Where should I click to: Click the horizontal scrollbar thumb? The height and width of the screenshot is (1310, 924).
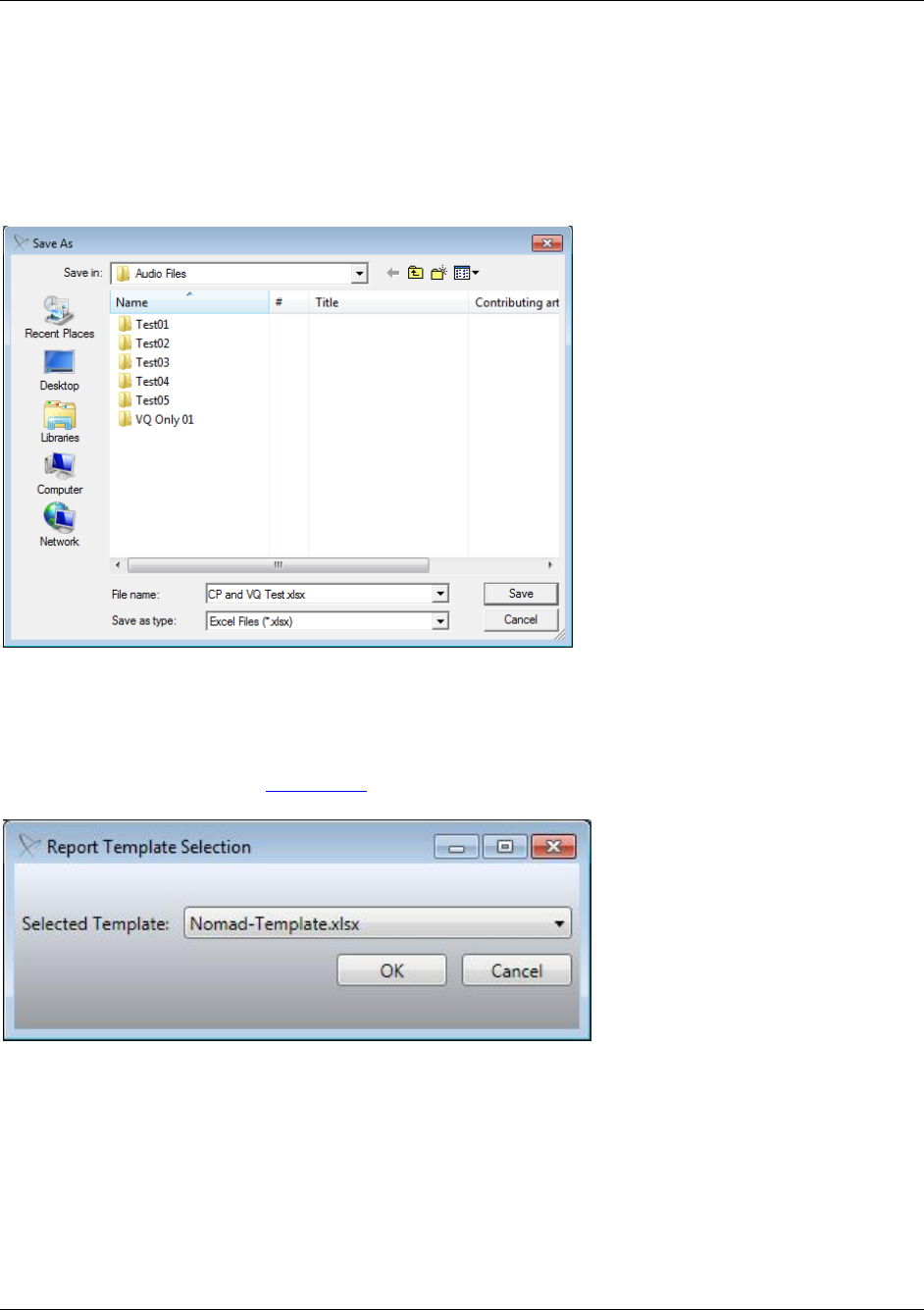point(278,565)
